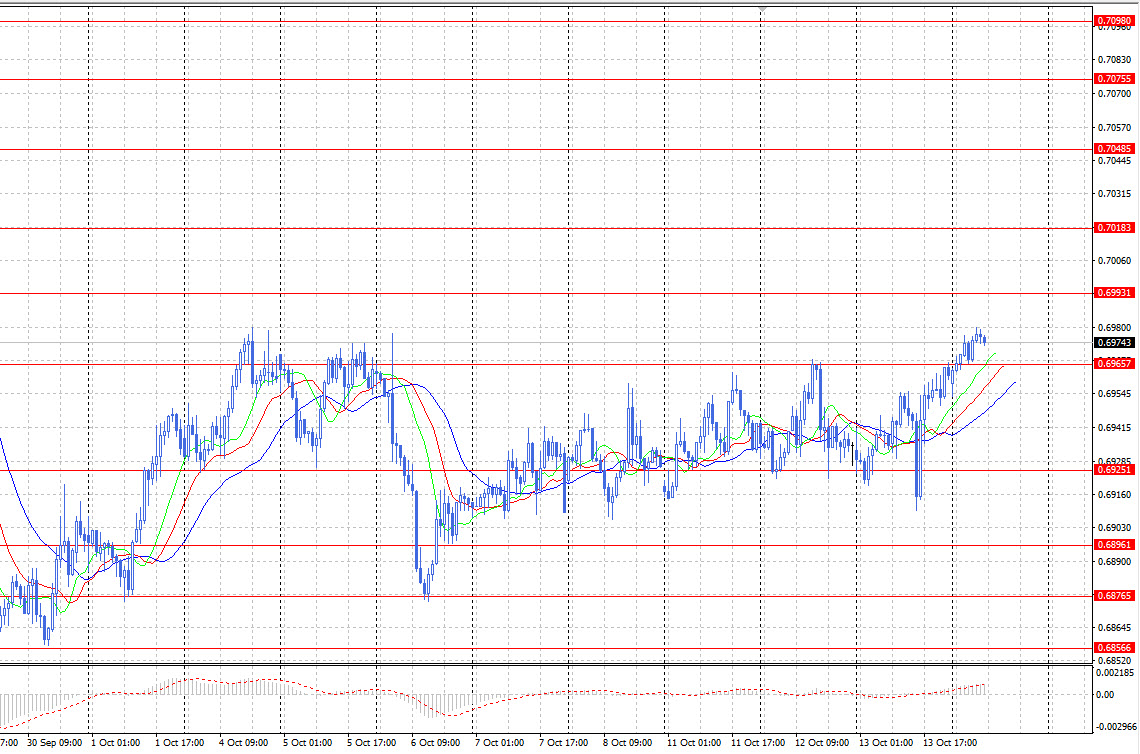
Task: Click the red 0.70183 price level label
Action: pos(1114,228)
